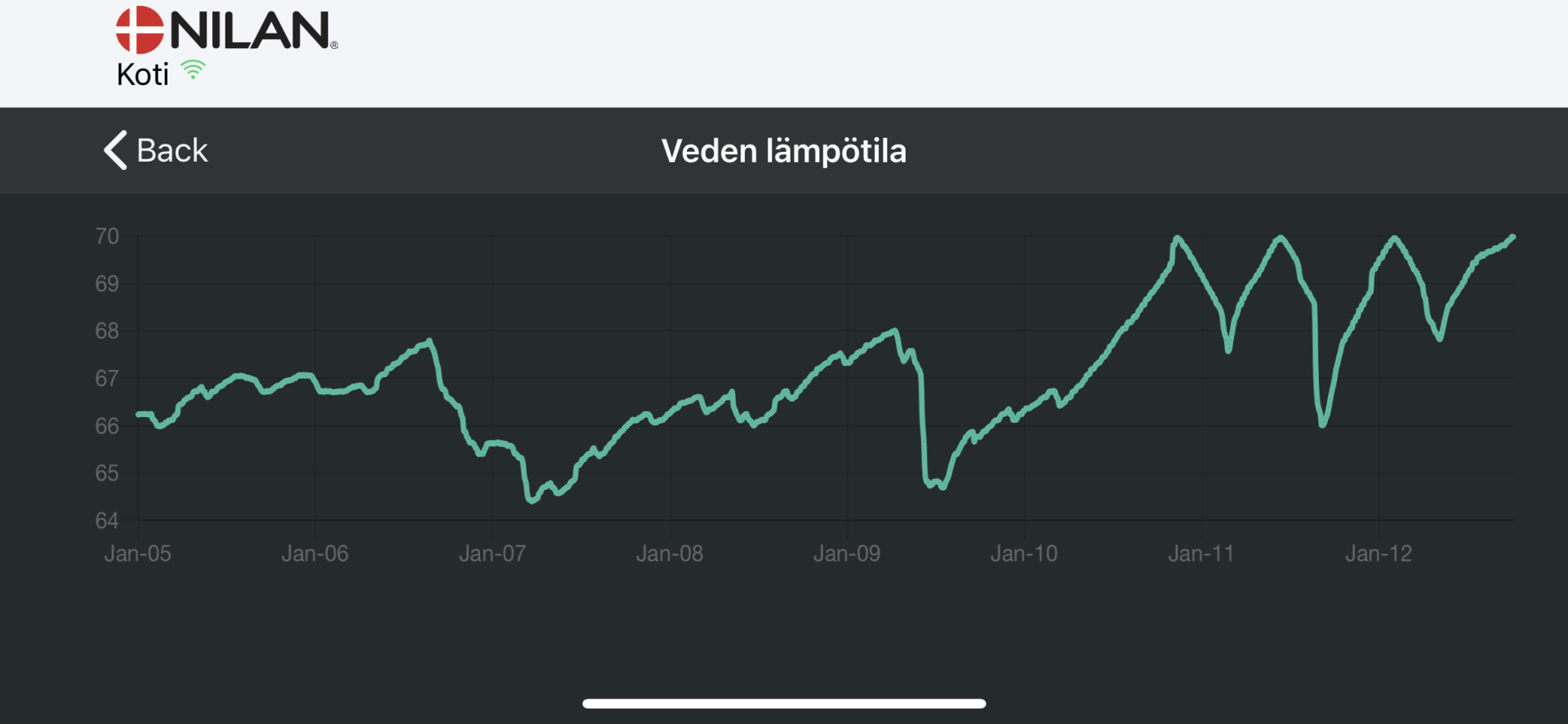This screenshot has height=724, width=1568.
Task: Tap the 64 temperature axis label
Action: click(107, 521)
